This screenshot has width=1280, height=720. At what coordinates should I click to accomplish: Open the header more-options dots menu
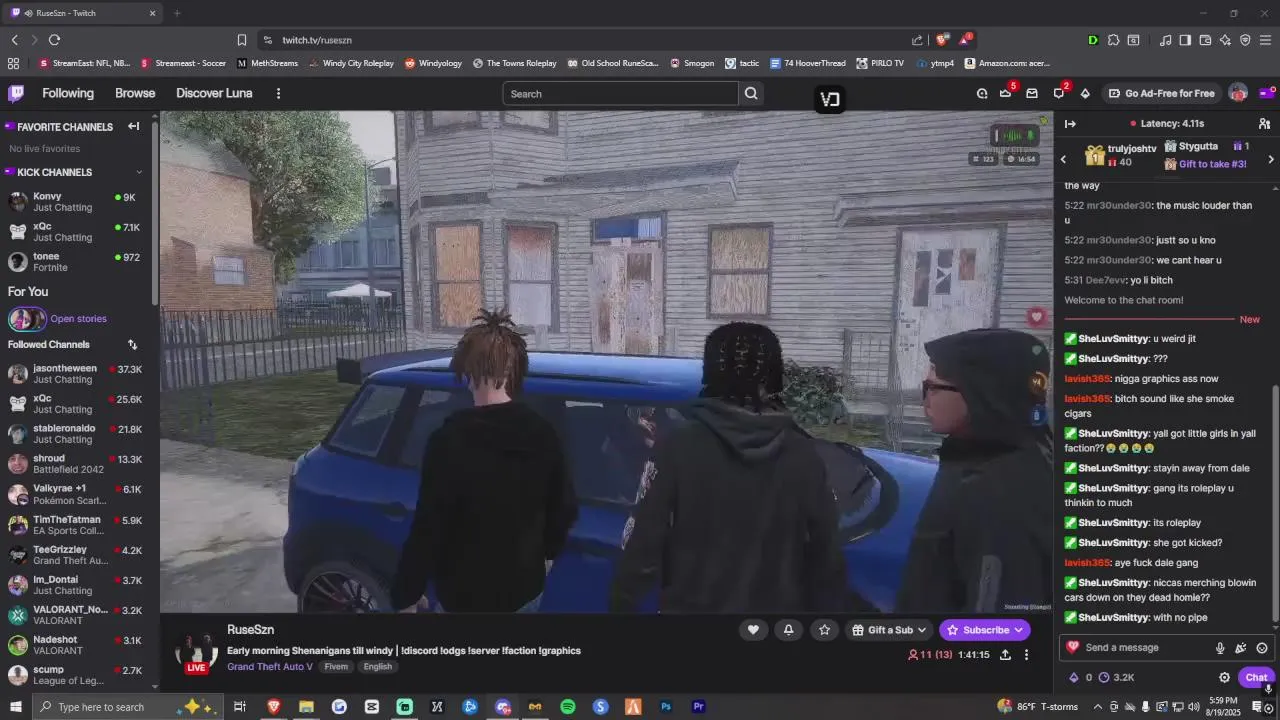click(278, 93)
